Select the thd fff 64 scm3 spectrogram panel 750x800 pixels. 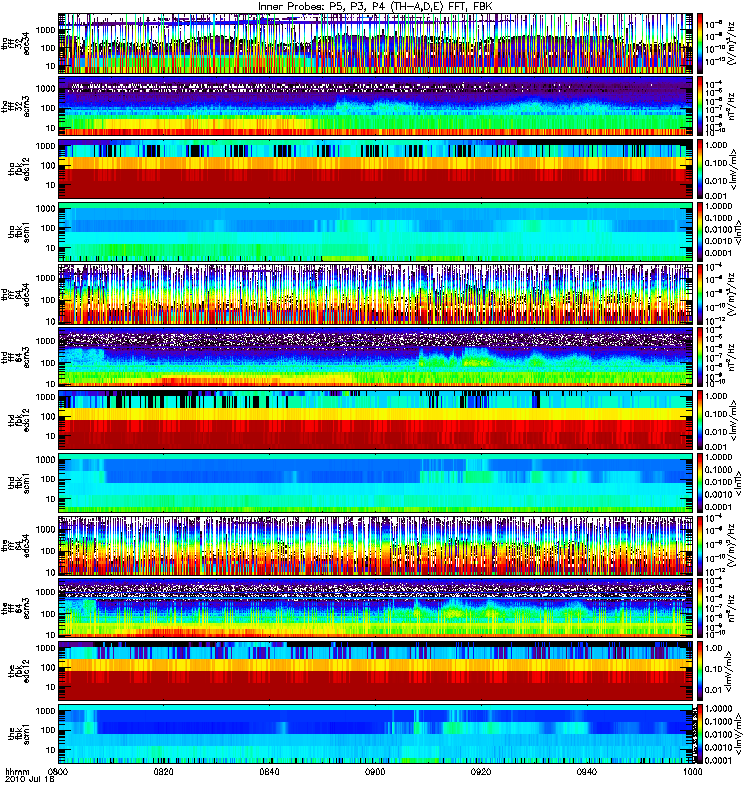[375, 357]
